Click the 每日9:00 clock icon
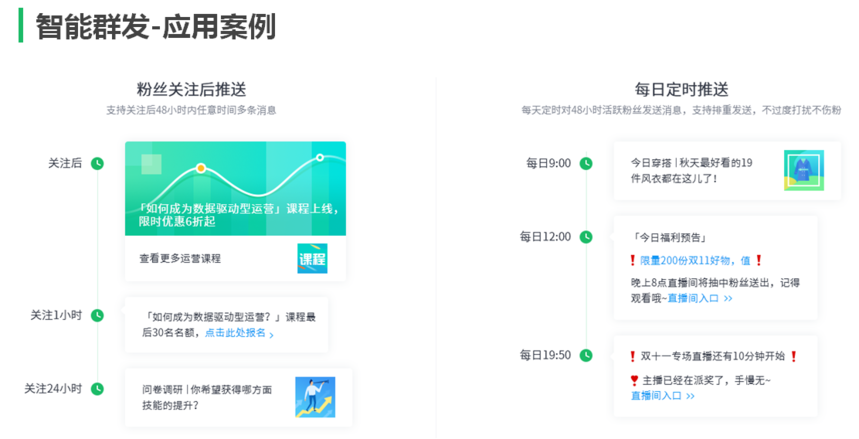Viewport: 859px width, 439px height. (586, 163)
